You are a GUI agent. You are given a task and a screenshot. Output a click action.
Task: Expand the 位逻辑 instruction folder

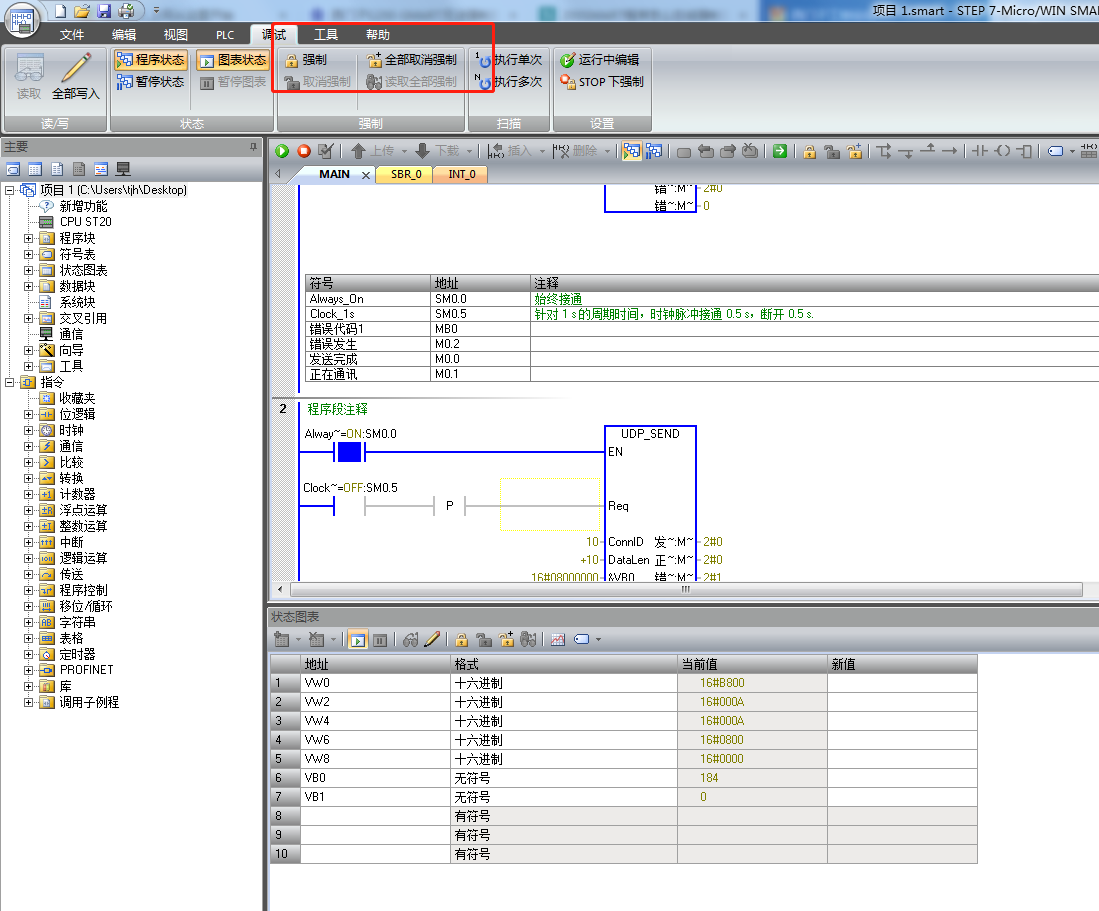click(x=29, y=414)
